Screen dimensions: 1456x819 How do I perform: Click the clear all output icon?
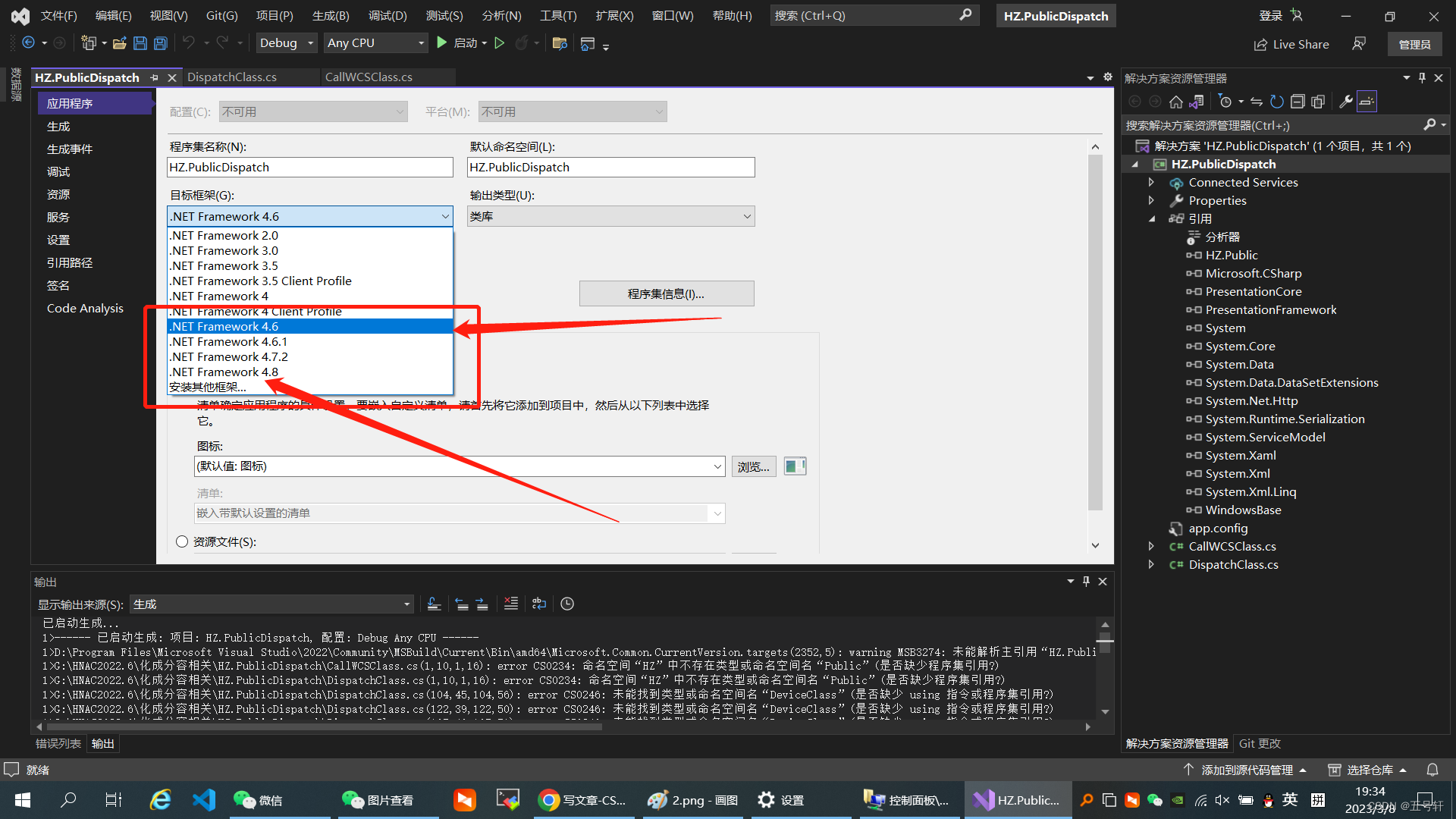(511, 604)
